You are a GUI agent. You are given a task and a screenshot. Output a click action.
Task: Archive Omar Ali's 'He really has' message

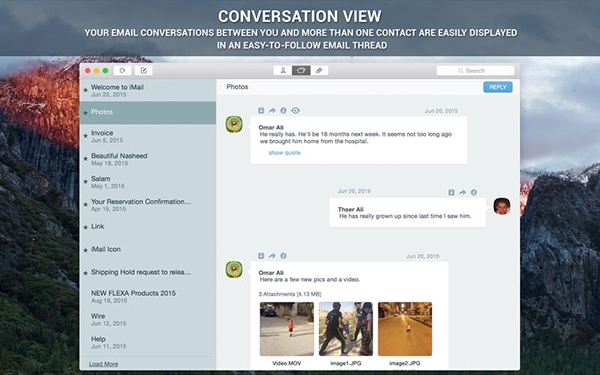click(261, 111)
